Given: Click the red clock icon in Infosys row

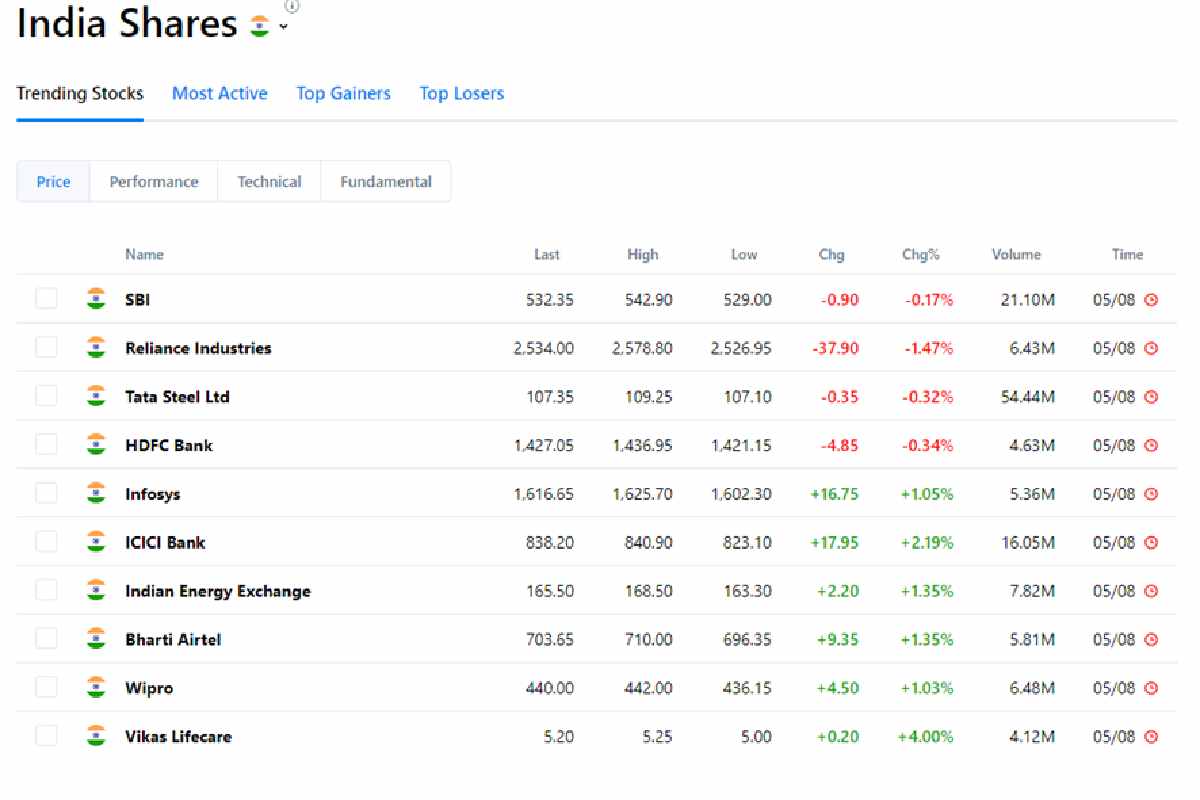Looking at the screenshot, I should tap(1151, 494).
